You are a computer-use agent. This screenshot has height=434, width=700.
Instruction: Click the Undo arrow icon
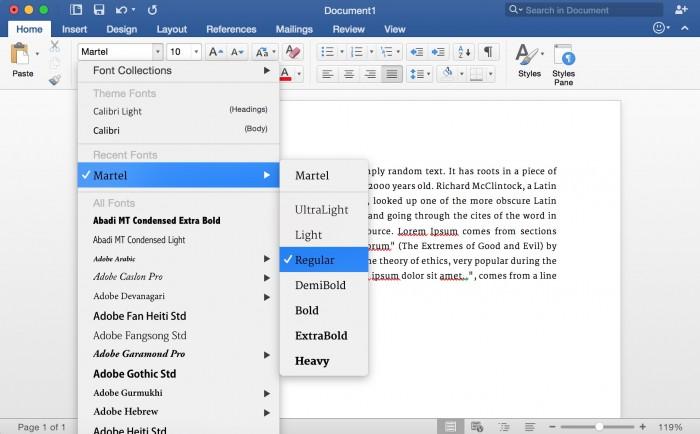click(x=121, y=10)
